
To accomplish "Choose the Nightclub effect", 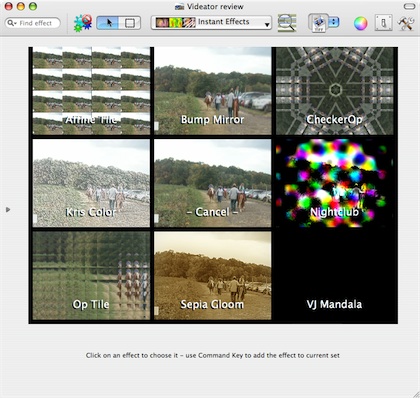I will coord(335,183).
